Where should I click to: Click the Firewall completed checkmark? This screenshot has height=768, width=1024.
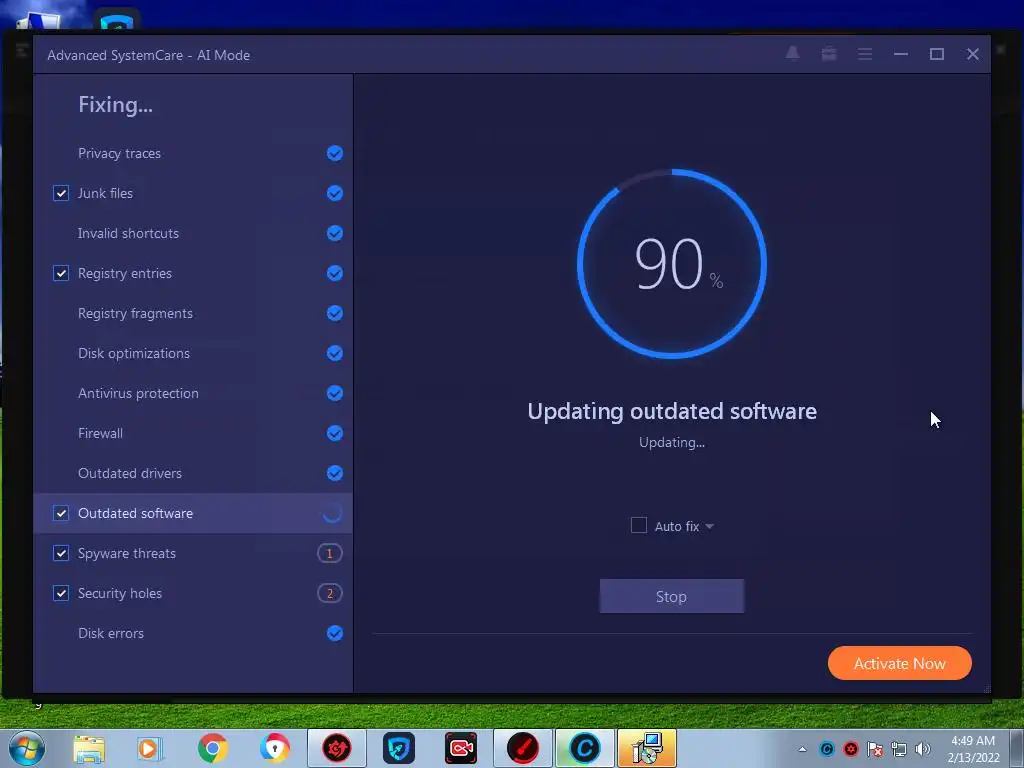[x=334, y=433]
